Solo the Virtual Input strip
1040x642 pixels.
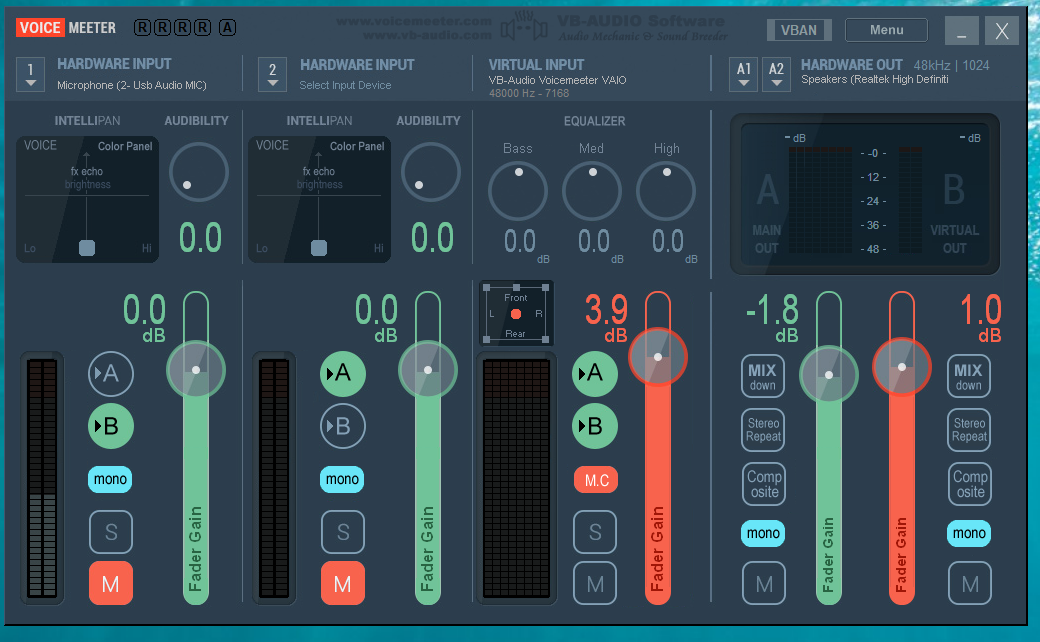point(595,532)
